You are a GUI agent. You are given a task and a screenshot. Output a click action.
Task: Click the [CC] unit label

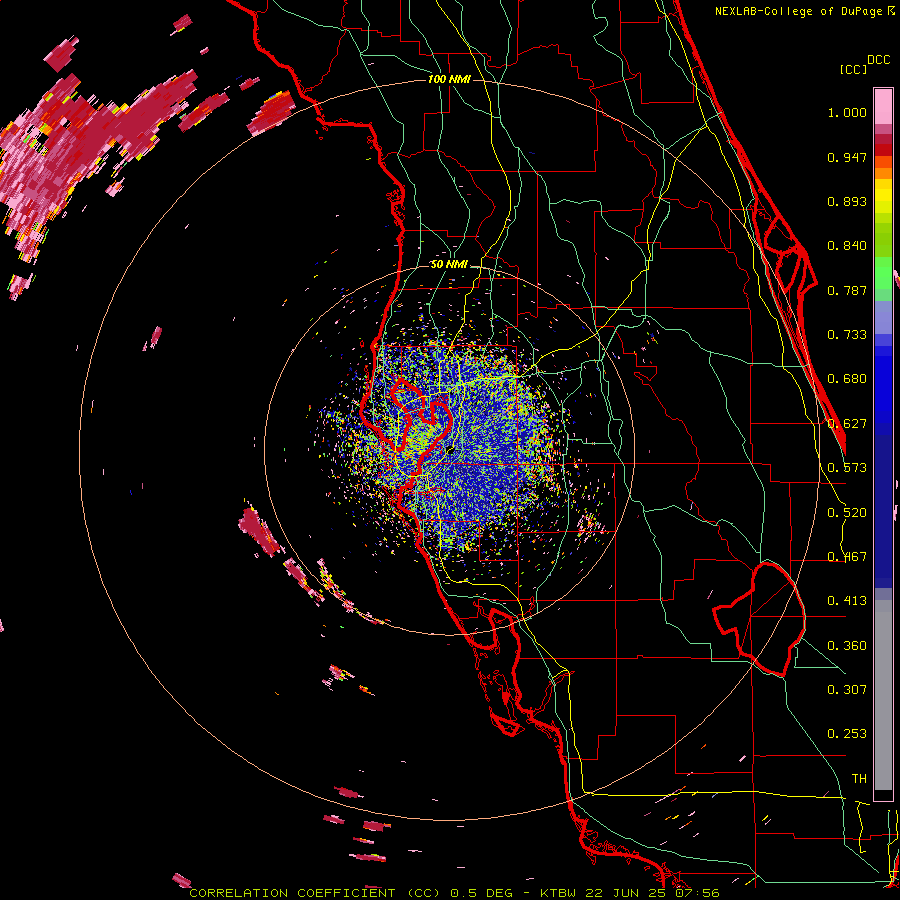click(x=853, y=69)
